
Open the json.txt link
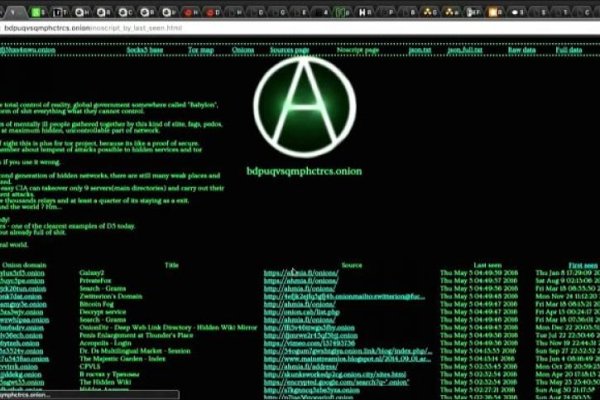click(x=420, y=50)
